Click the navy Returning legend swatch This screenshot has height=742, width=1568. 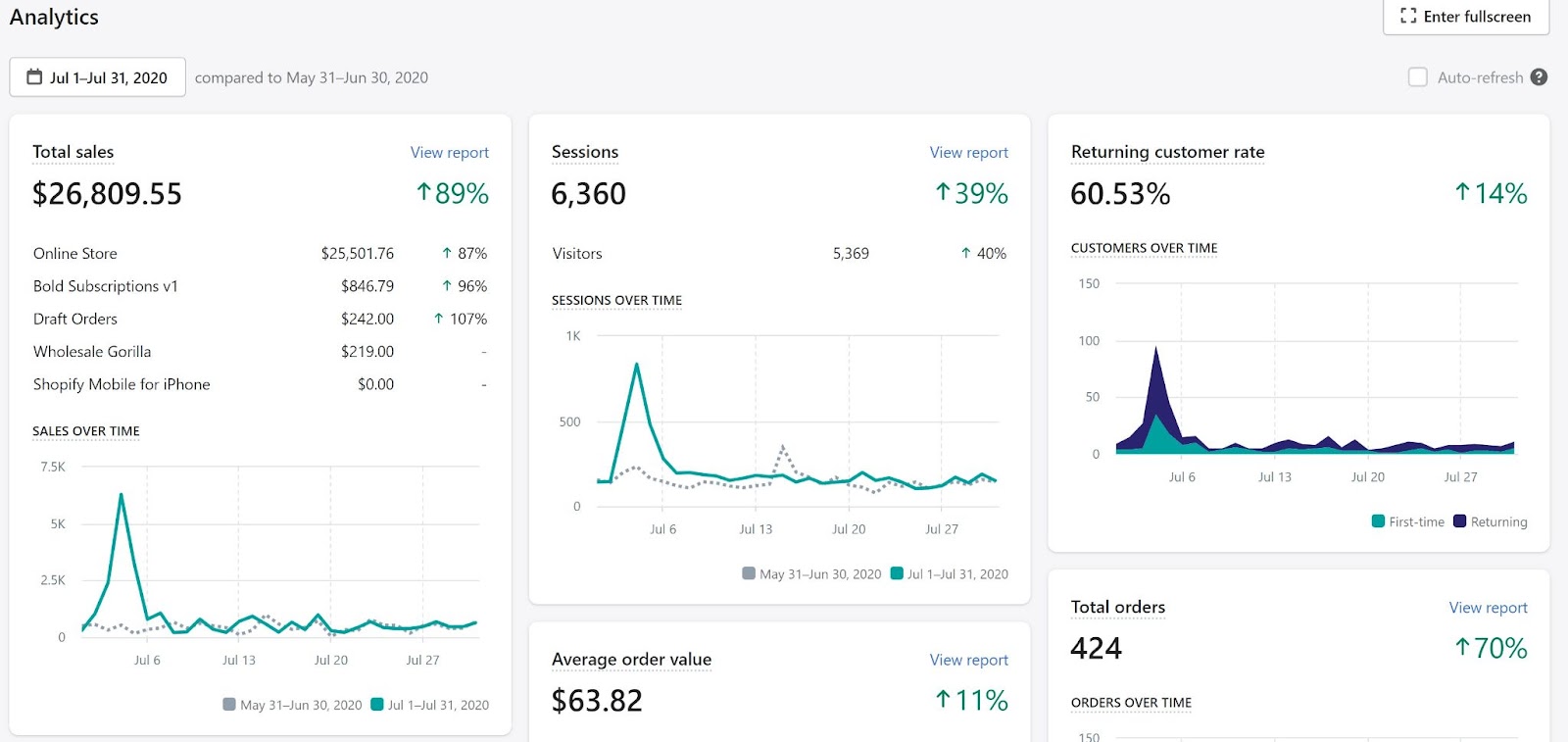click(1460, 521)
